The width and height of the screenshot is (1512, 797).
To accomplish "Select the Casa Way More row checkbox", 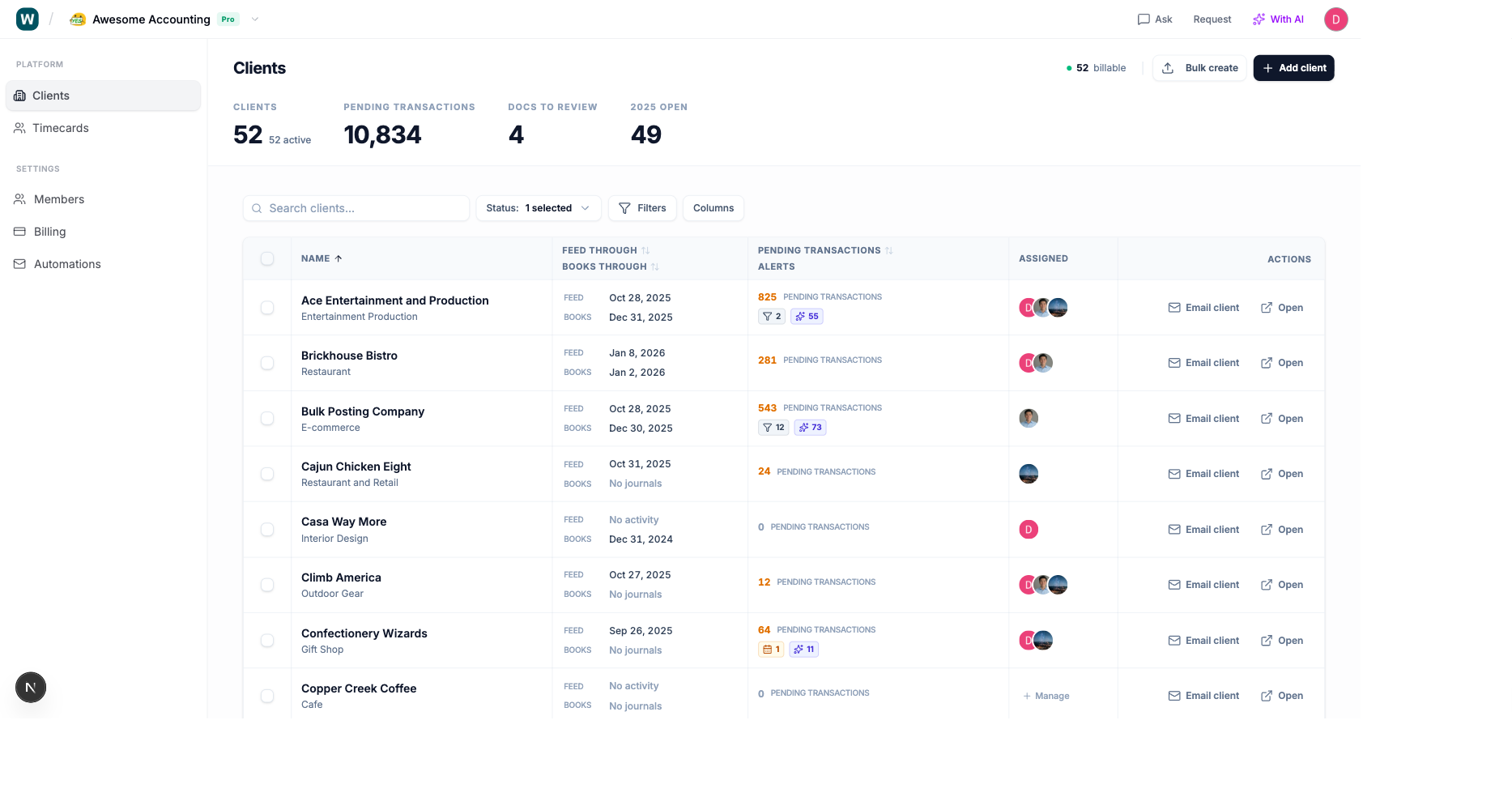I will pos(267,530).
